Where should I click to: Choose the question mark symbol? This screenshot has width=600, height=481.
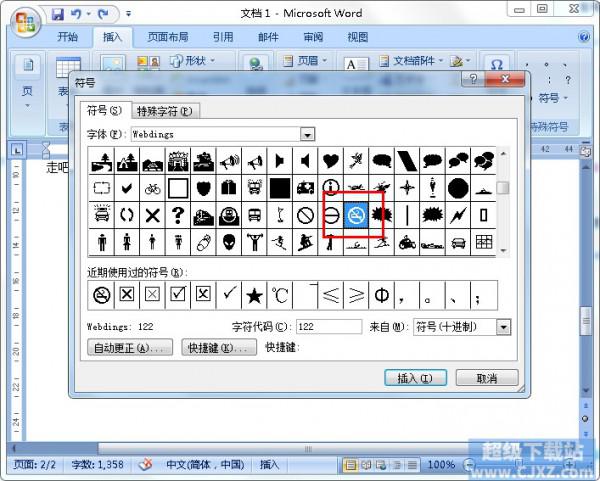pos(178,215)
